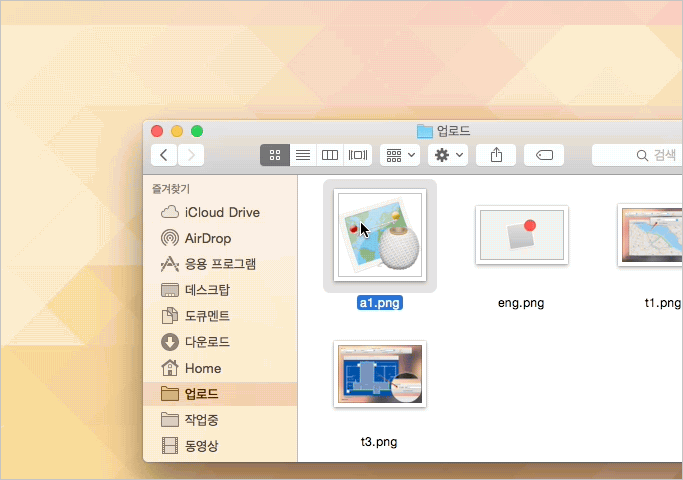683x480 pixels.
Task: Open the item arrangement dropdown
Action: (400, 155)
